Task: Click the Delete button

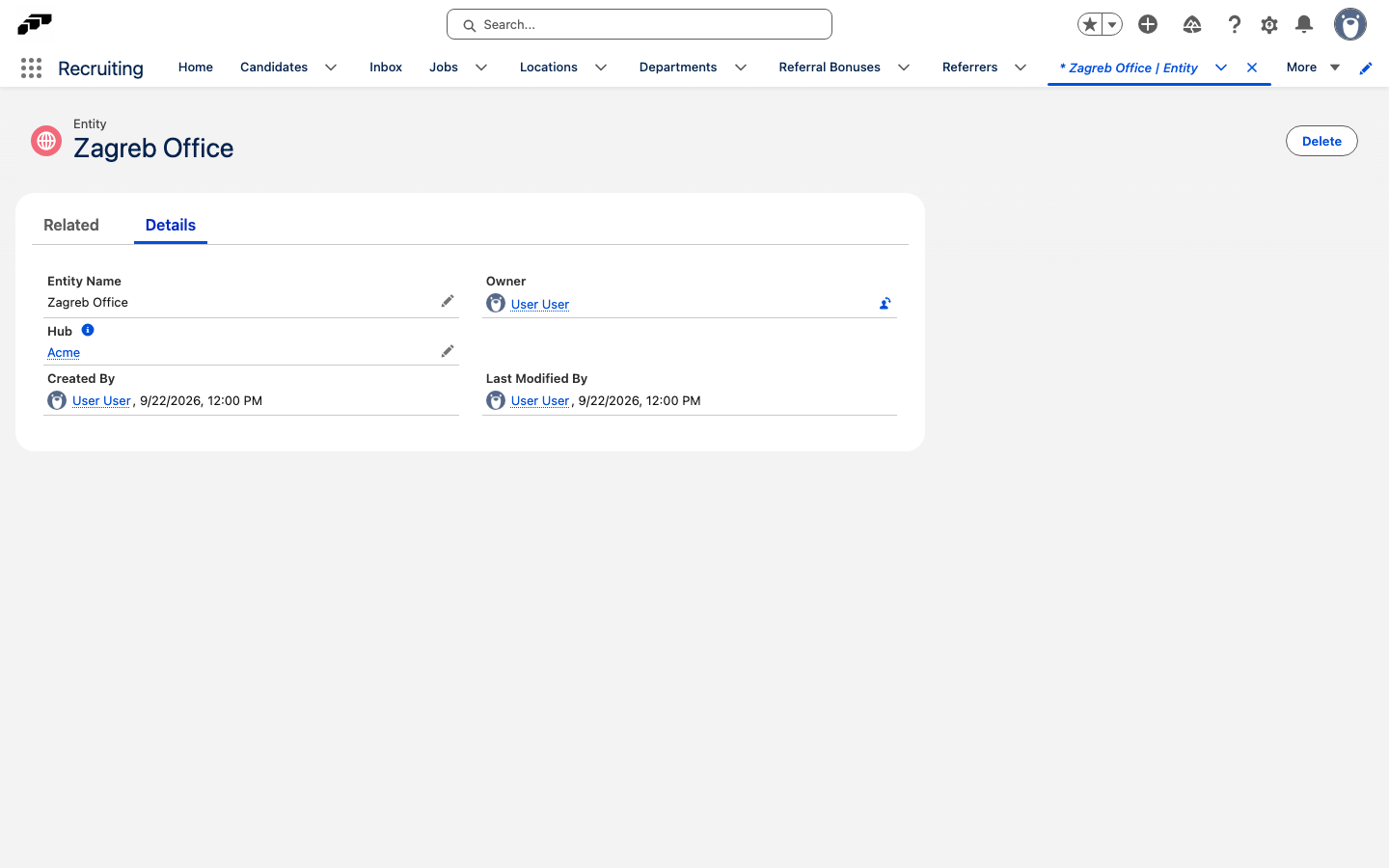Action: (x=1321, y=141)
